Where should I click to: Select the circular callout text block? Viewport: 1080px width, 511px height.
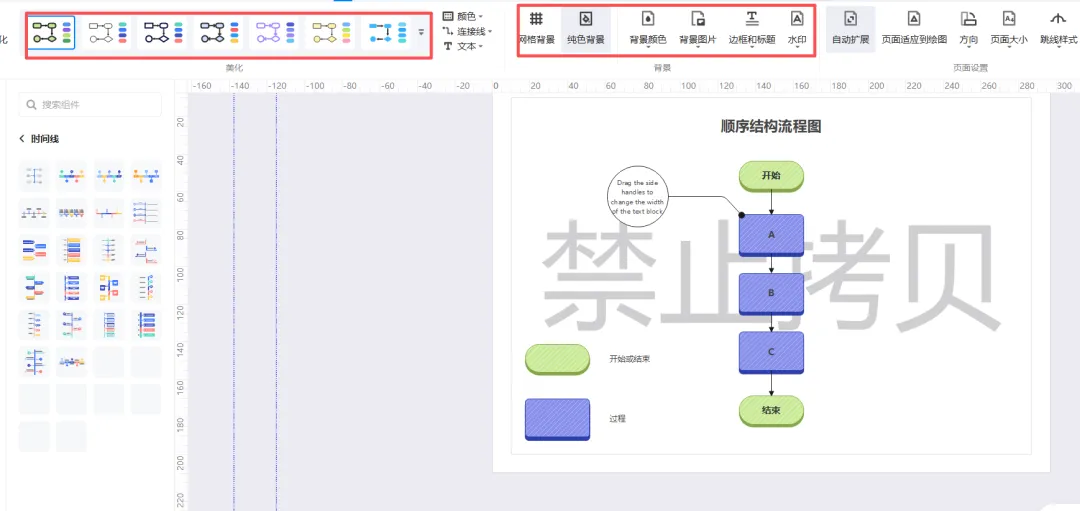tap(637, 197)
